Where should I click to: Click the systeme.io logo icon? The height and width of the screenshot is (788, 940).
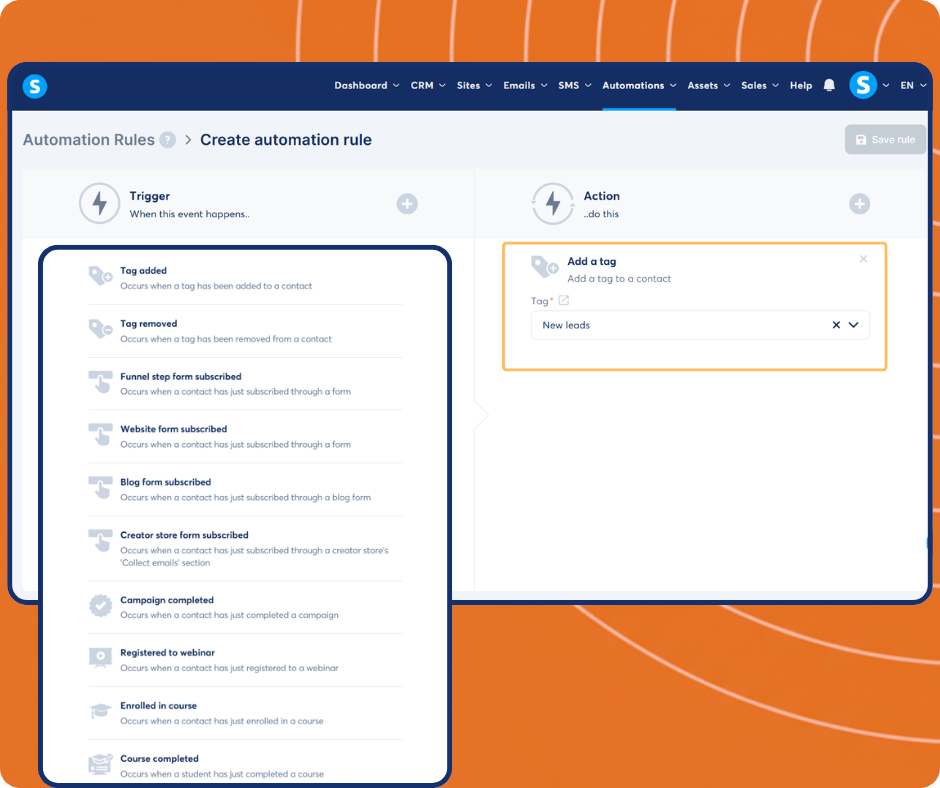35,86
